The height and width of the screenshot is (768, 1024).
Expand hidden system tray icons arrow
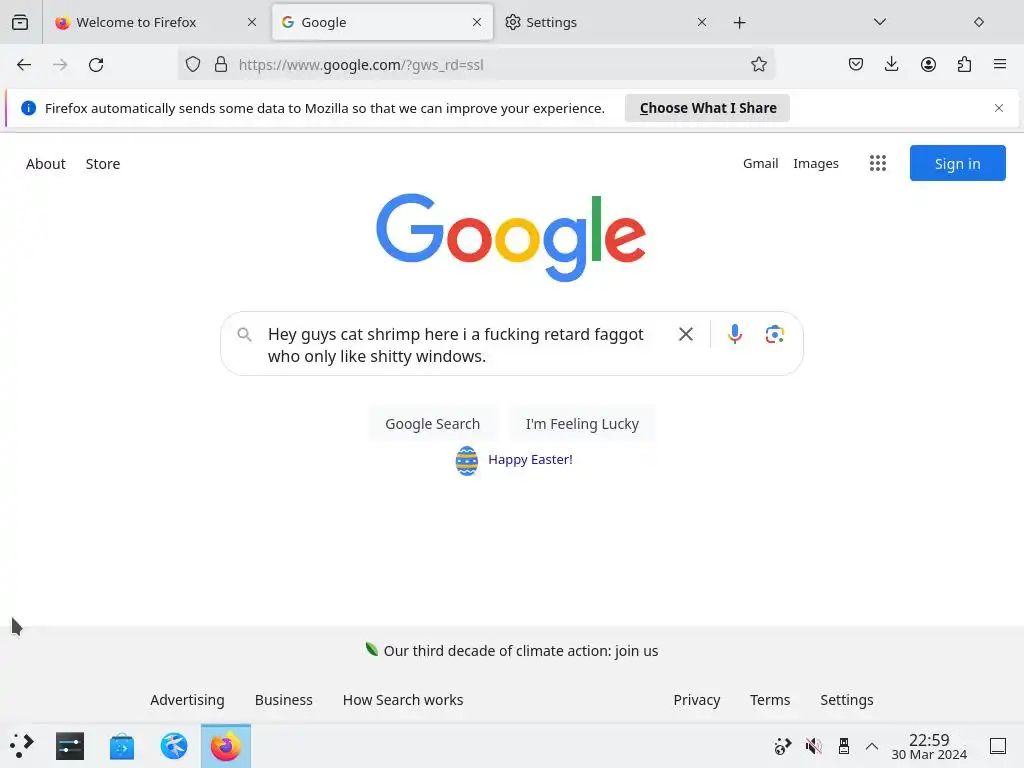[x=871, y=746]
